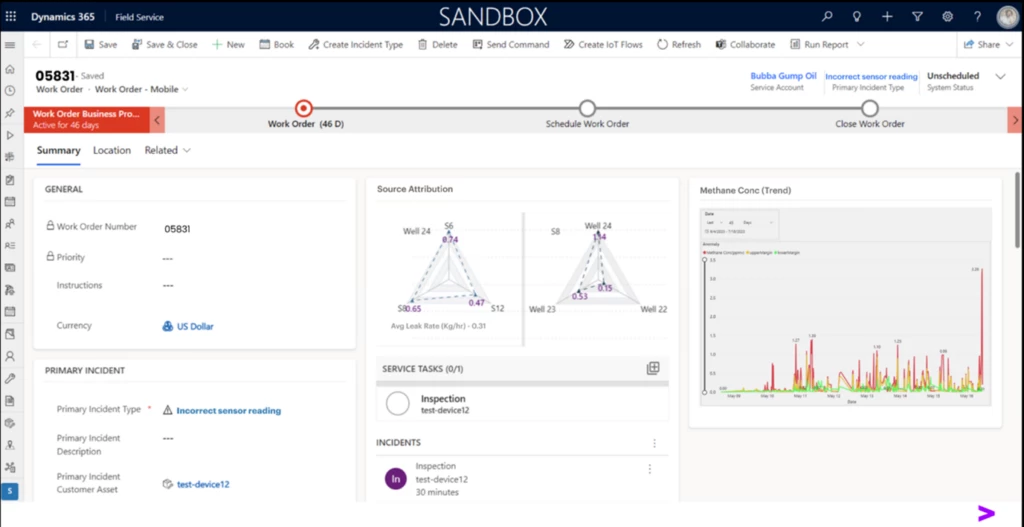
Task: Open the Work Order Business Process flag
Action: click(86, 119)
